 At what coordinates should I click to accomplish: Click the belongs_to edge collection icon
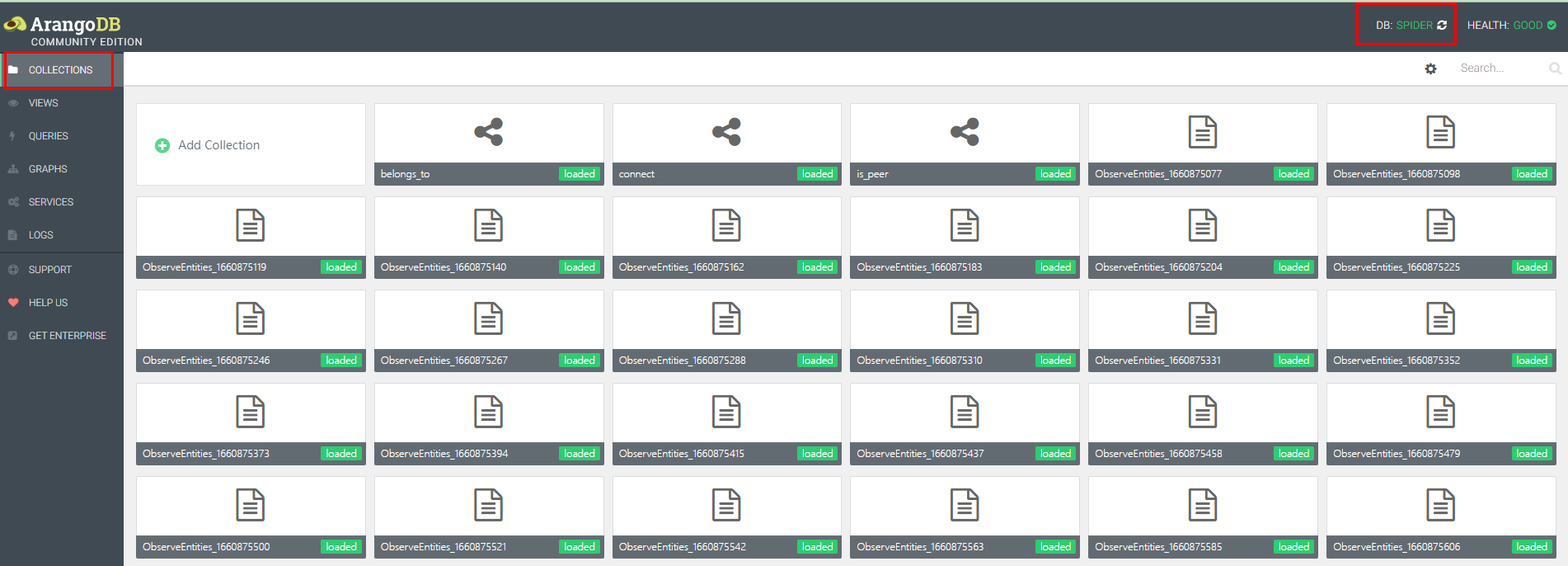click(488, 132)
